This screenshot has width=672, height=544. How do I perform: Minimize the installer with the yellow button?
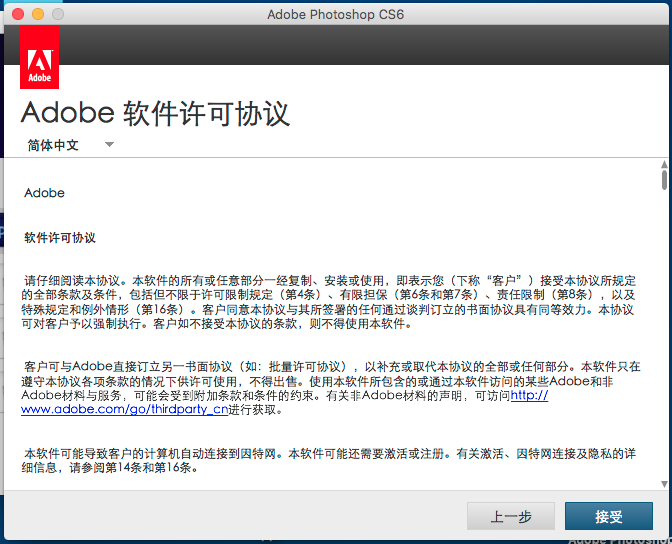click(38, 14)
